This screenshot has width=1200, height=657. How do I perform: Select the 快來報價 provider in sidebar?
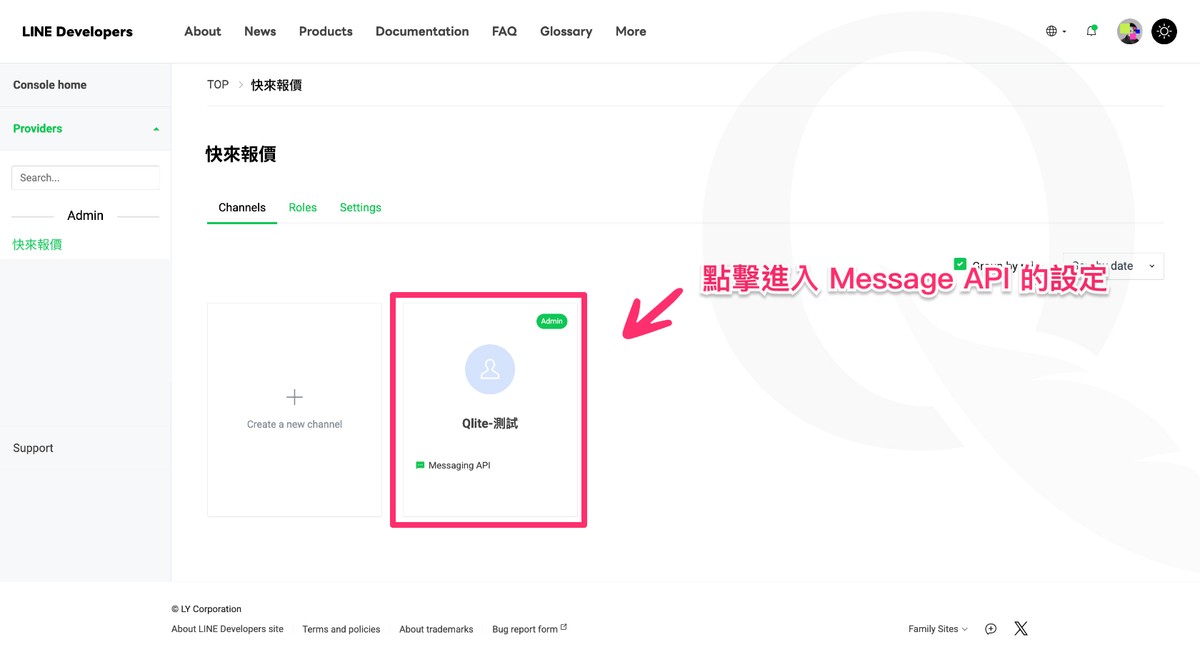(x=37, y=244)
